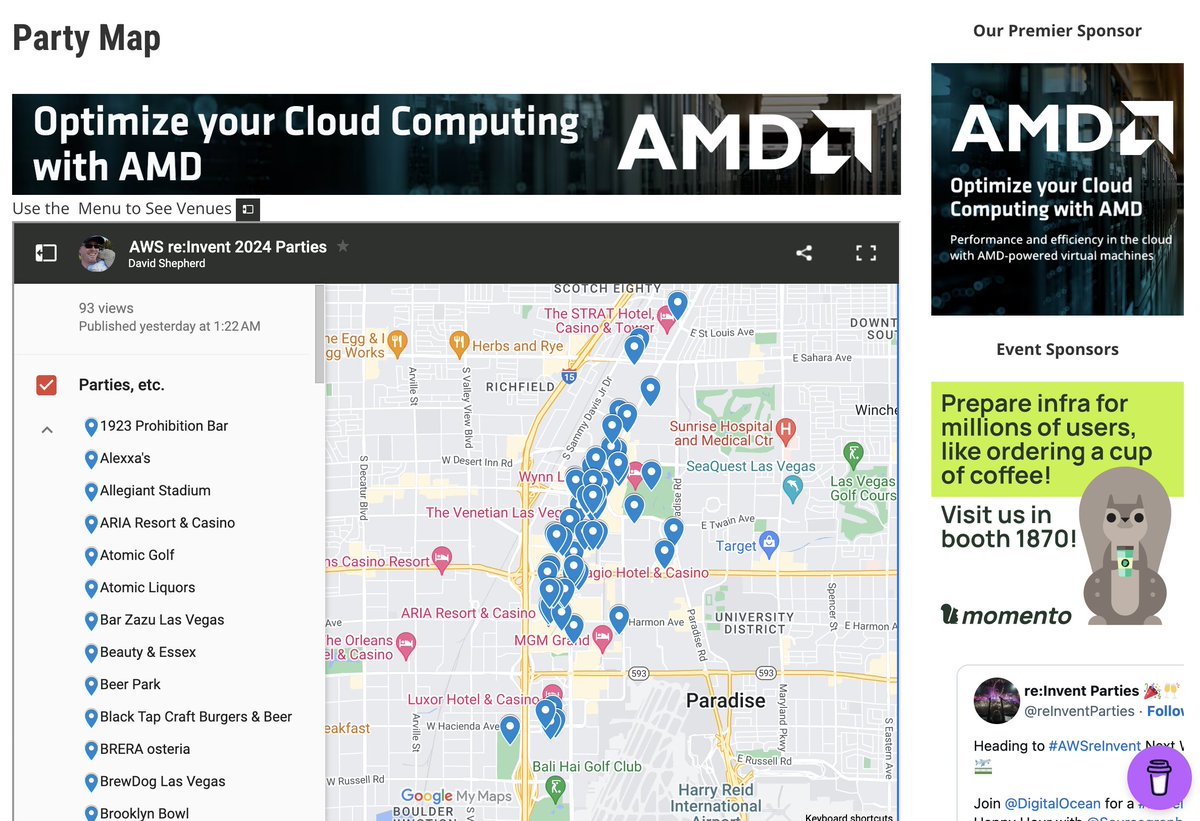Click the blue pin near E Twain Ave
This screenshot has width=1200, height=821.
coord(674,530)
